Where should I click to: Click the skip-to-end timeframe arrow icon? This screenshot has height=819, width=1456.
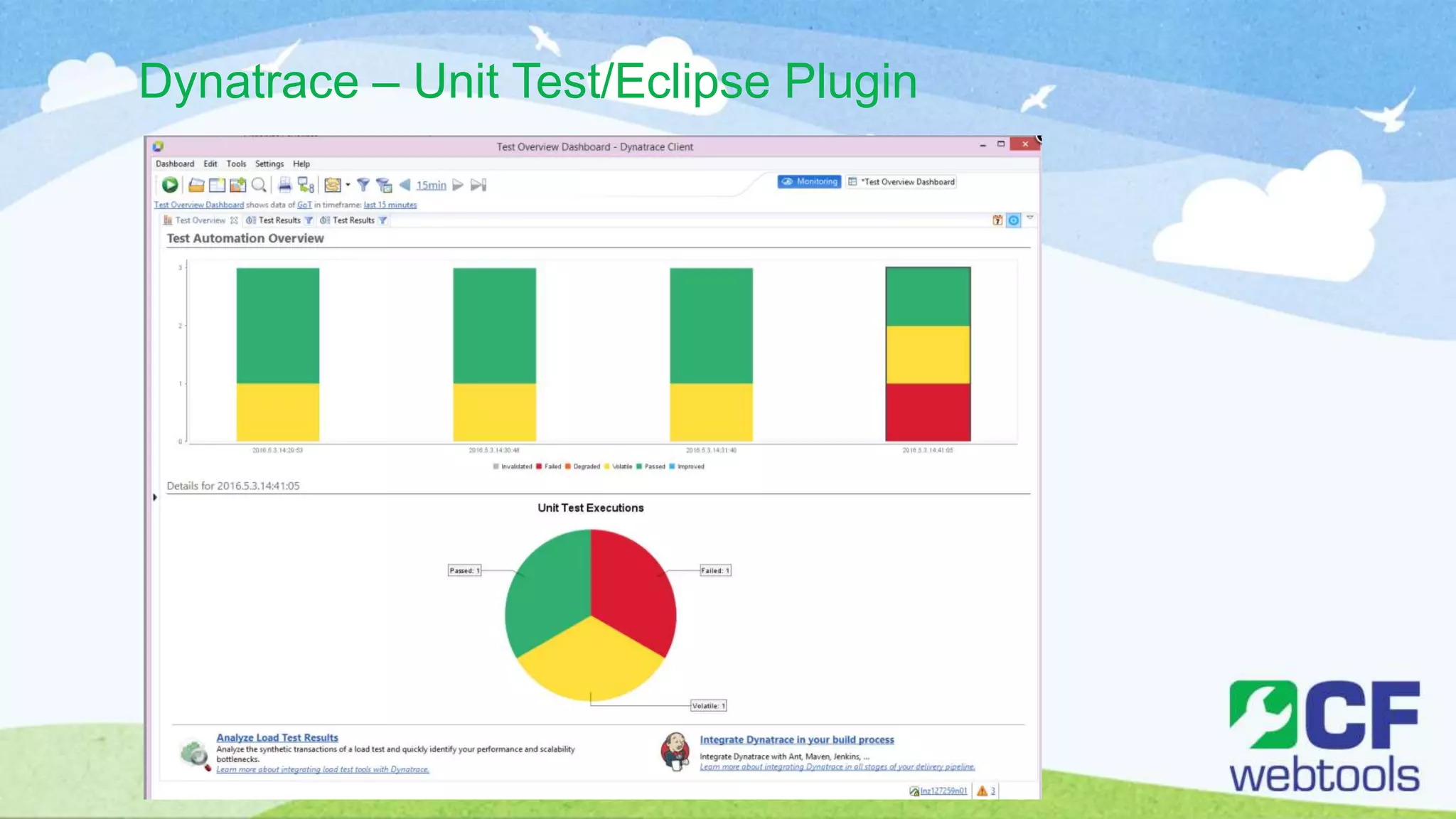click(x=478, y=185)
